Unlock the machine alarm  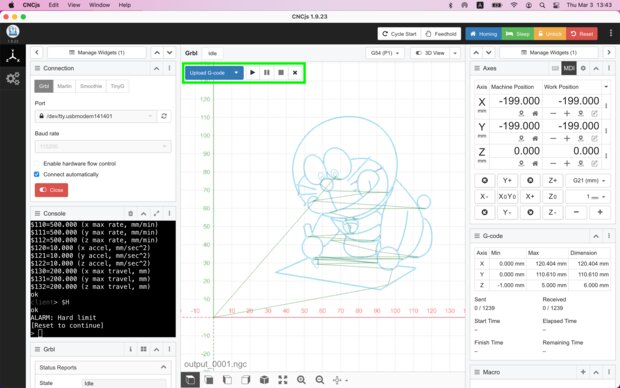point(550,34)
